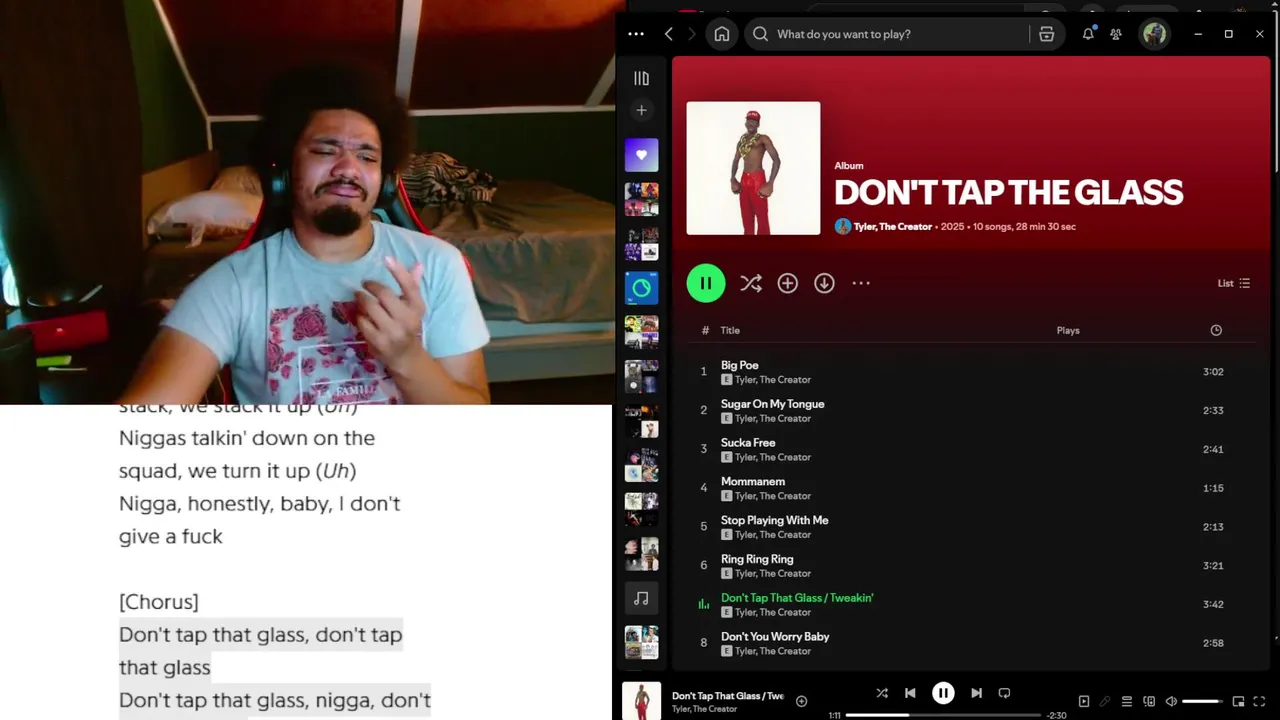Screen dimensions: 1280x720
Task: Toggle the lyrics microphone icon
Action: [x=1105, y=701]
